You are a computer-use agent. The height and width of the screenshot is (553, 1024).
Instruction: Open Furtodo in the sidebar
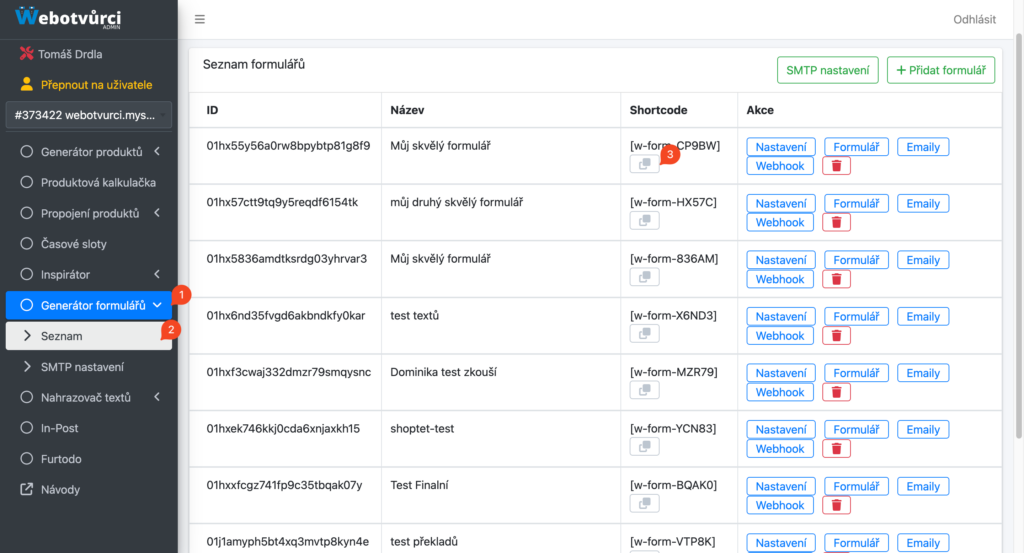click(89, 458)
